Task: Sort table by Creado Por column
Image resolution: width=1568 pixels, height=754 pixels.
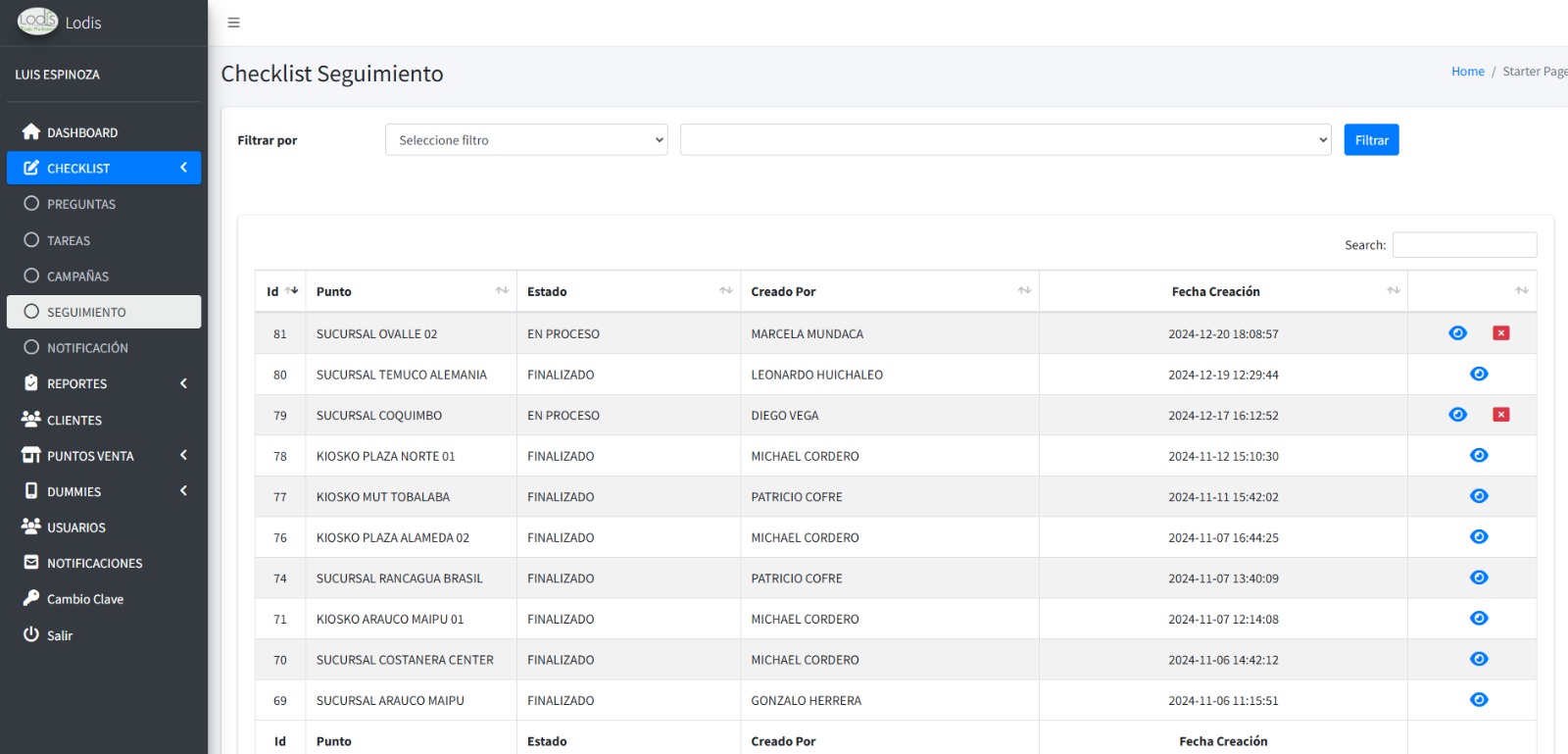Action: (x=890, y=291)
